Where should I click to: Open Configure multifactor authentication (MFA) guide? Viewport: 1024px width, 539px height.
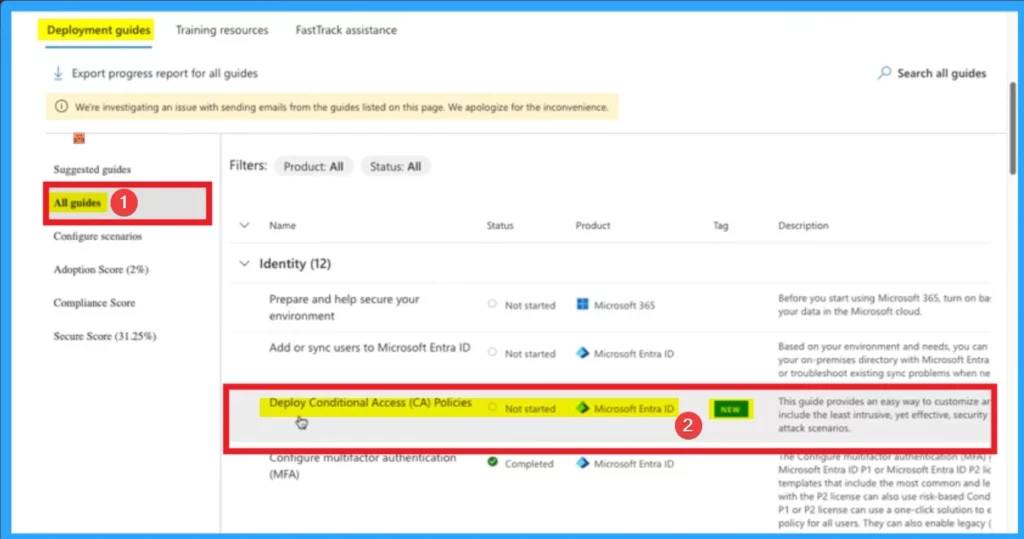[x=362, y=465]
